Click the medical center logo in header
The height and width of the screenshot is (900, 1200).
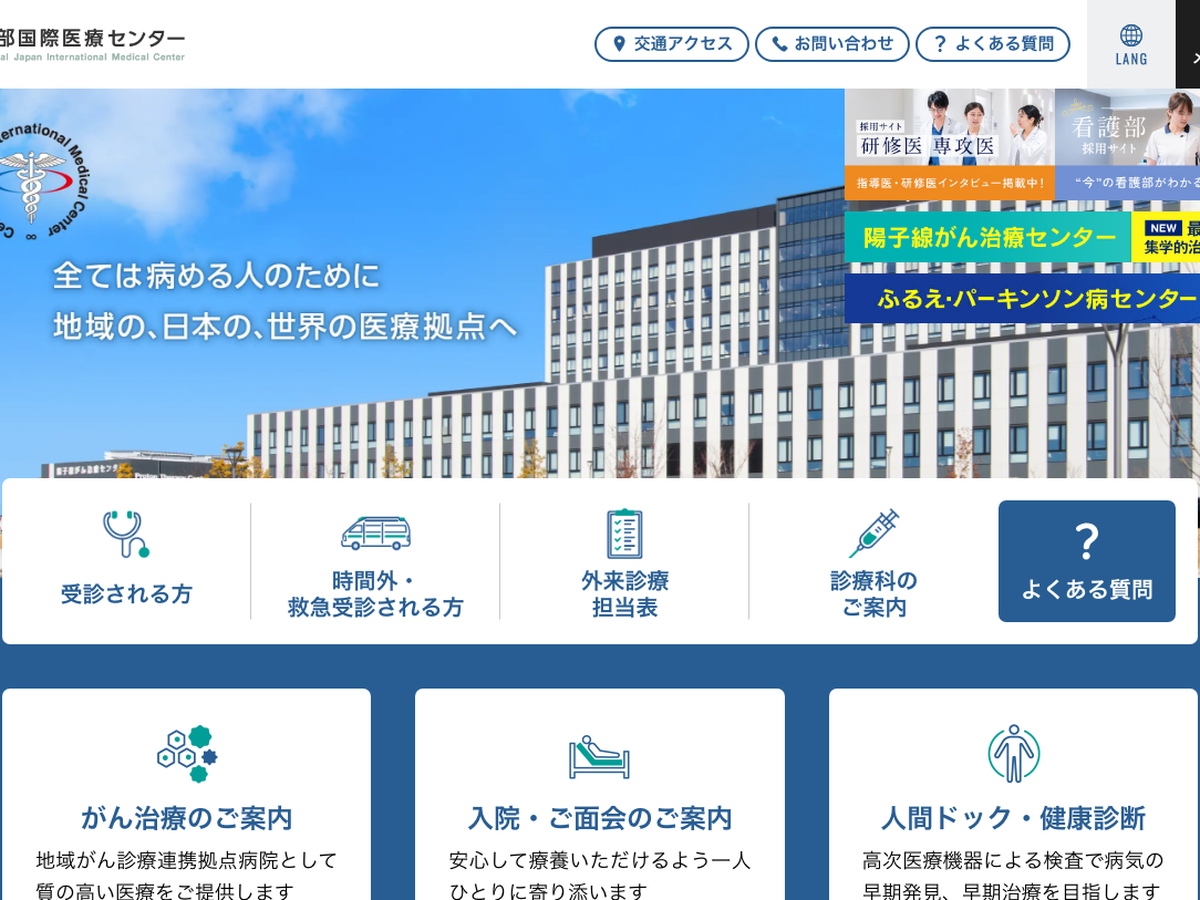pos(92,45)
